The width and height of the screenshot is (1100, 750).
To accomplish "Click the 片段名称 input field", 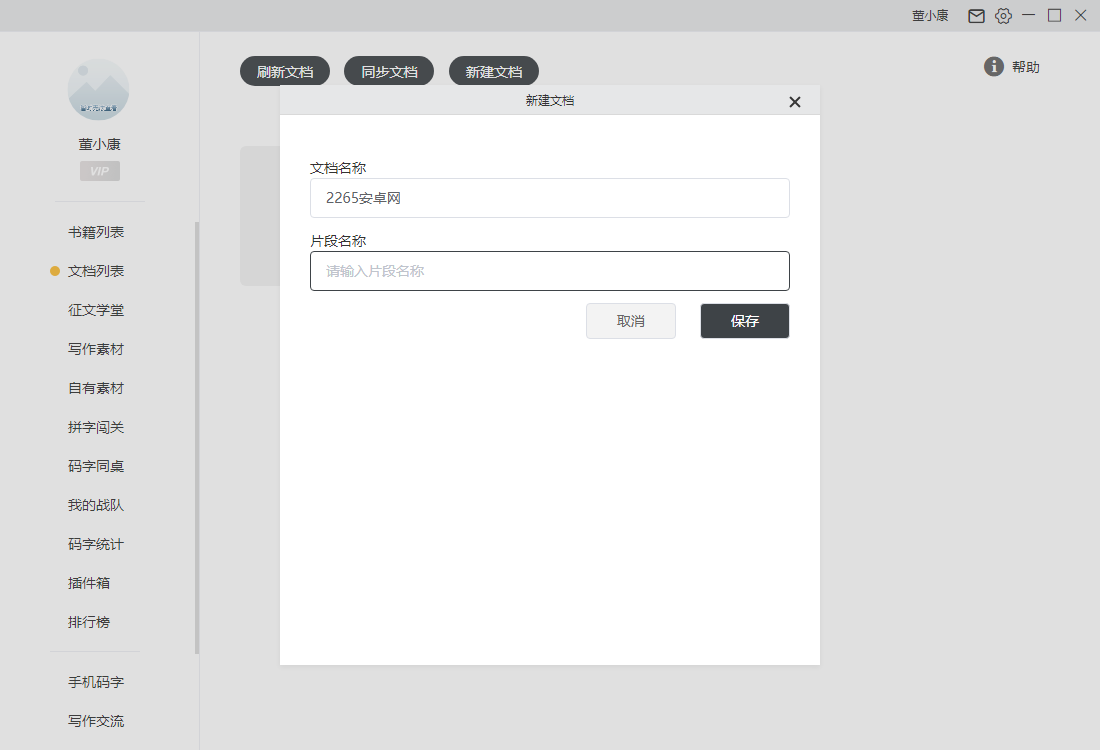I will (x=549, y=270).
